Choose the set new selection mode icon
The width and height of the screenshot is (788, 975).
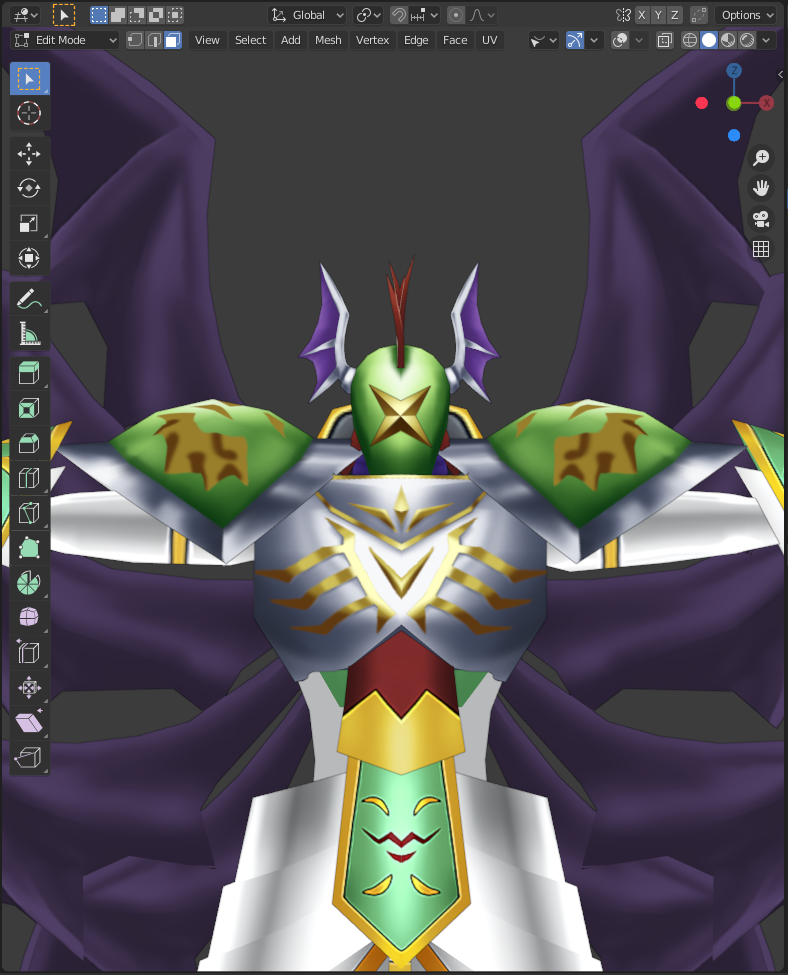point(99,15)
